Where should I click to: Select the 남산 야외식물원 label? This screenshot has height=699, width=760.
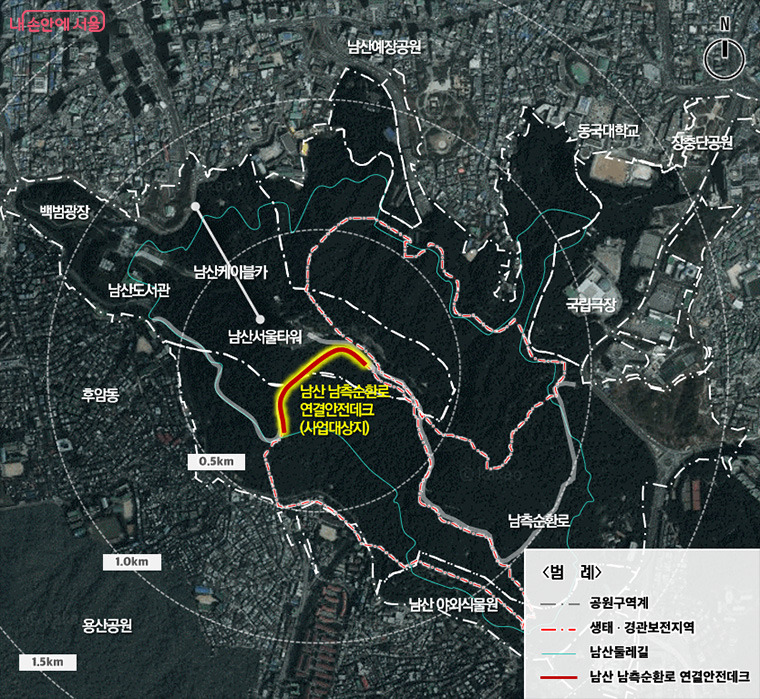(x=453, y=604)
